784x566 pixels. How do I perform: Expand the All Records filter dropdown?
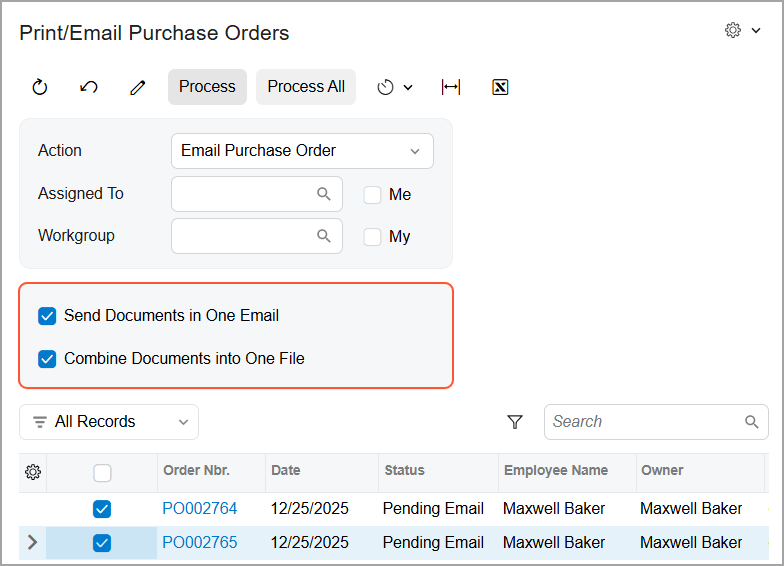109,422
